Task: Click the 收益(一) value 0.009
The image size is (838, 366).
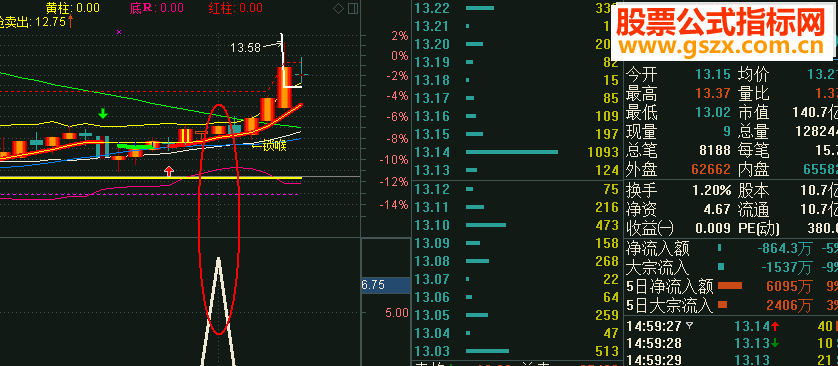Action: (713, 228)
